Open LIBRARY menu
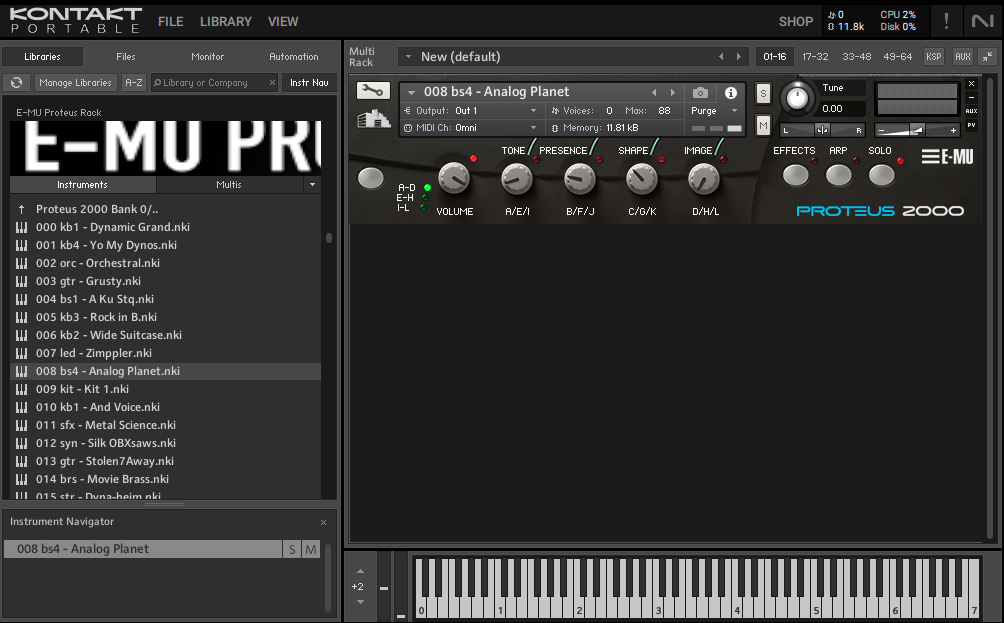Viewport: 1004px width, 623px height. pyautogui.click(x=225, y=22)
